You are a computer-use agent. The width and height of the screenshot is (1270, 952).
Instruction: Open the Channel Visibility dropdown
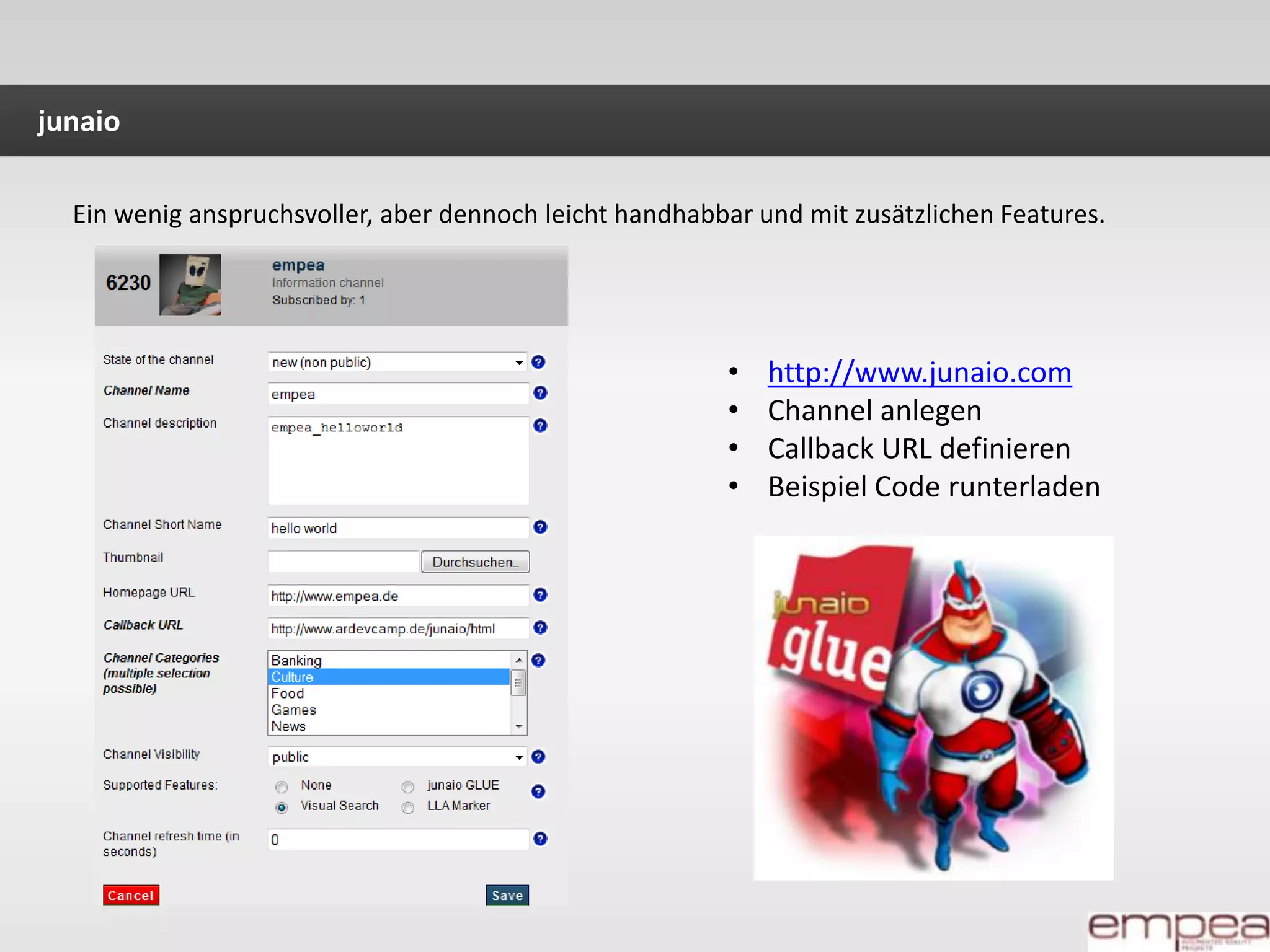pos(397,757)
